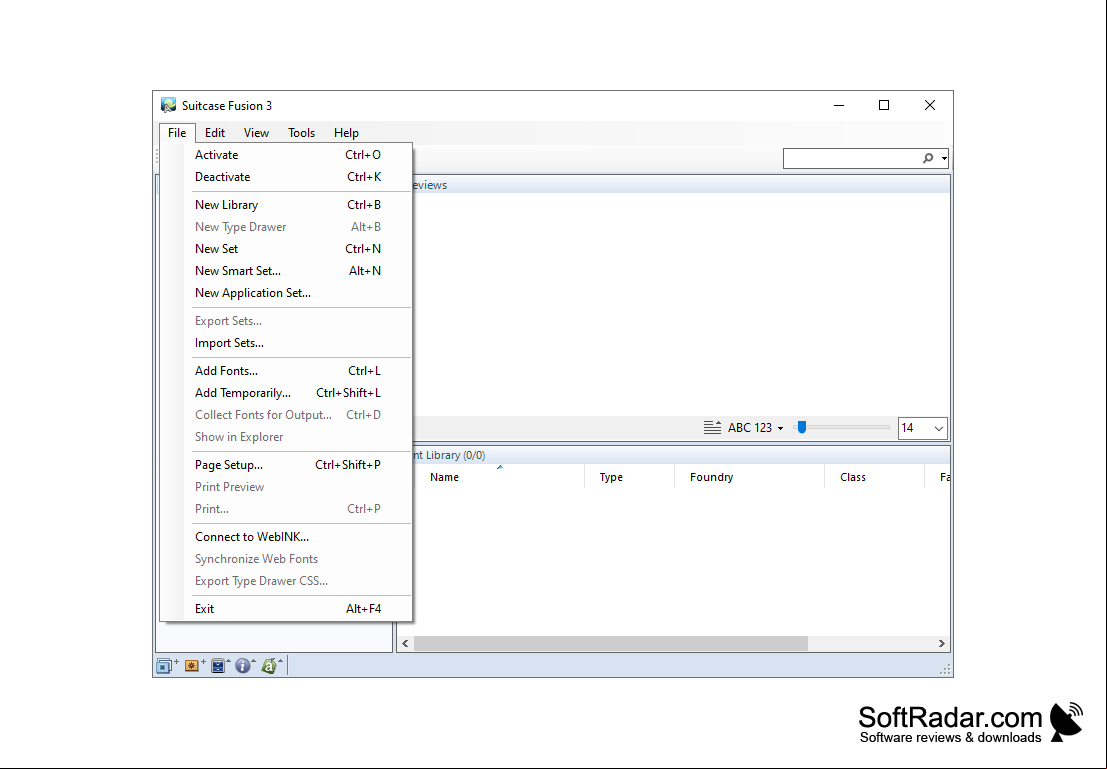Open the View menu
Viewport: 1107px width, 769px height.
click(x=256, y=133)
